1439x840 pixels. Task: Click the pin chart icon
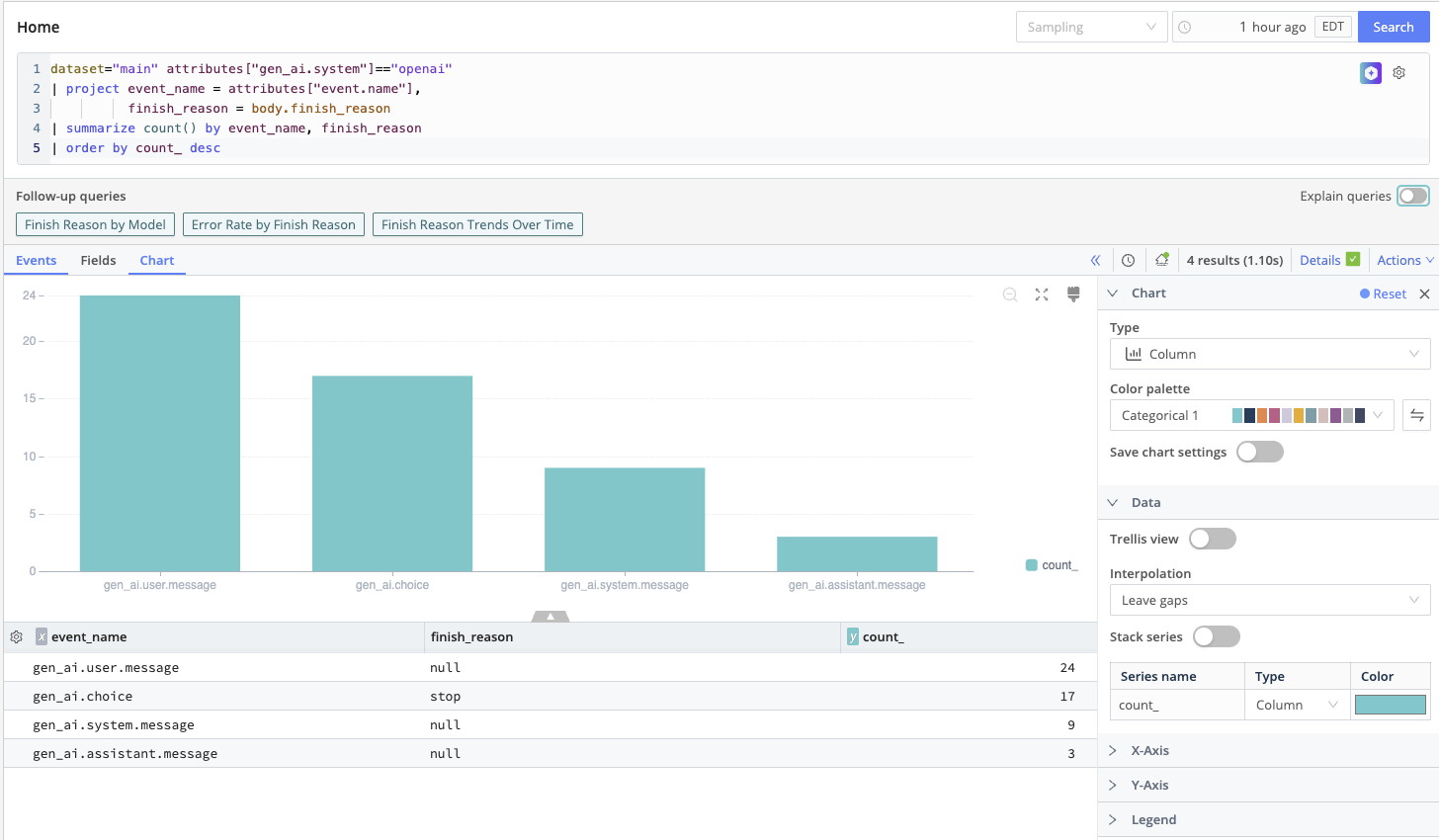[x=1073, y=294]
